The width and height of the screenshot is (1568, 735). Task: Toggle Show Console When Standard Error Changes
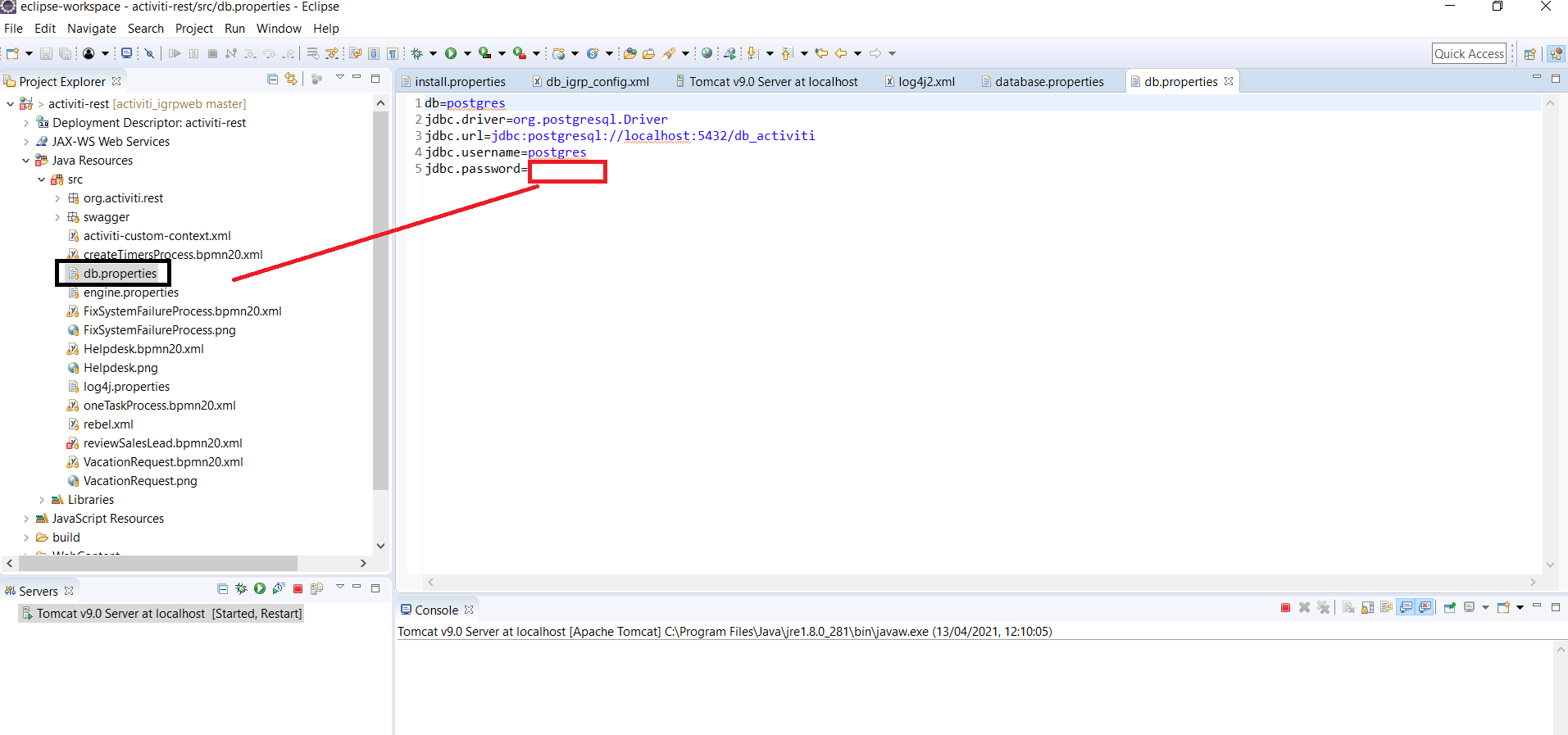coord(1425,608)
